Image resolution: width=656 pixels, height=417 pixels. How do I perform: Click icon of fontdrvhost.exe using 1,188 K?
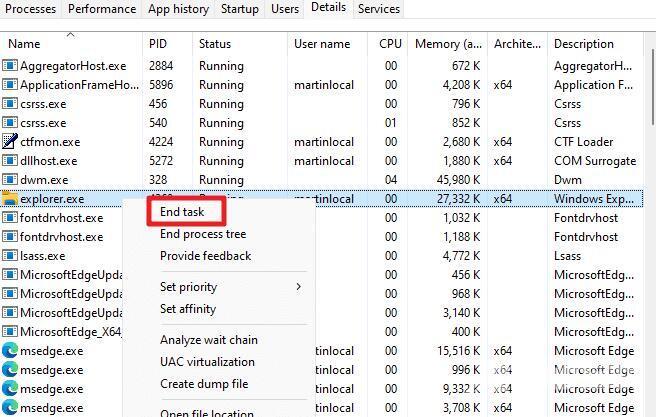(x=9, y=237)
